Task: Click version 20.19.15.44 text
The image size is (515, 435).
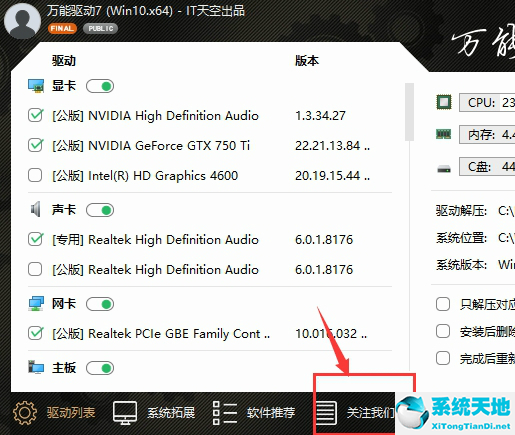Action: tap(332, 176)
